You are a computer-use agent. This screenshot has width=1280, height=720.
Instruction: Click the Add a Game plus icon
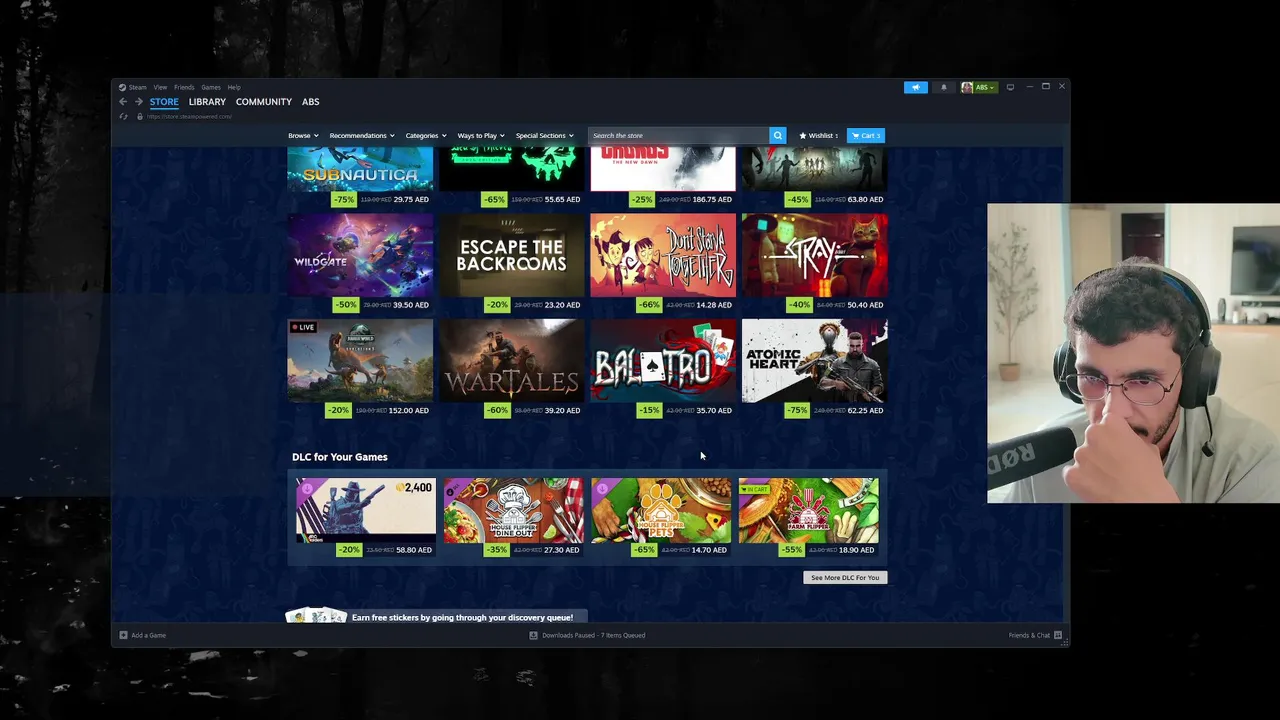point(123,635)
